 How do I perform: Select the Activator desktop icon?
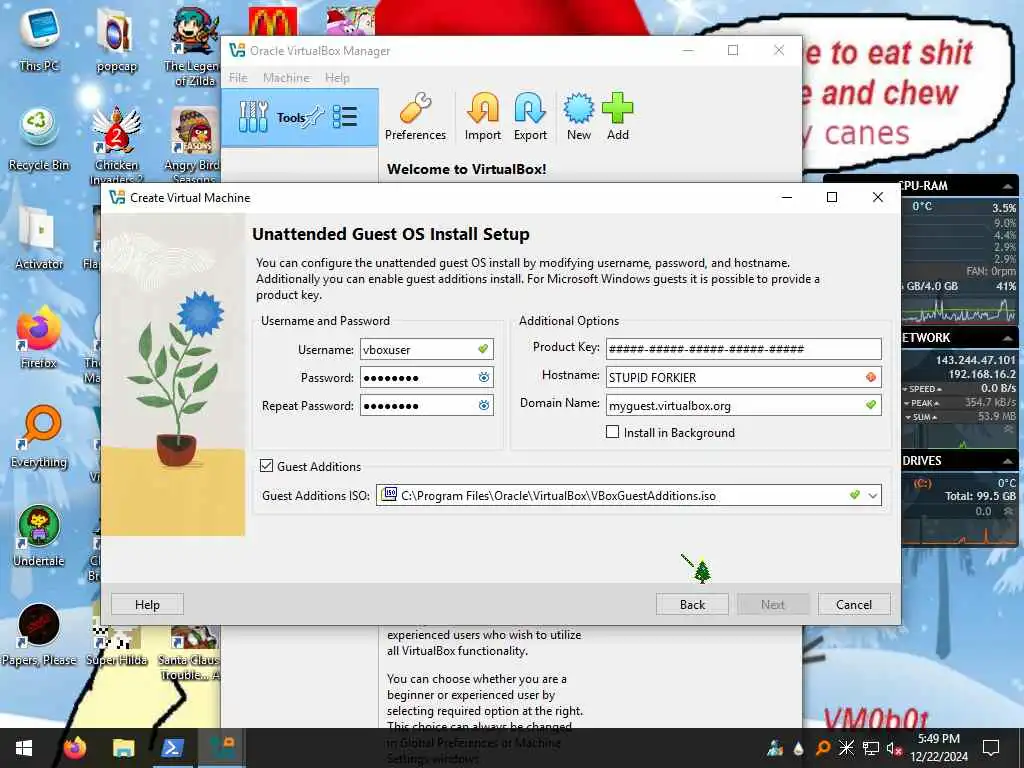pos(39,239)
